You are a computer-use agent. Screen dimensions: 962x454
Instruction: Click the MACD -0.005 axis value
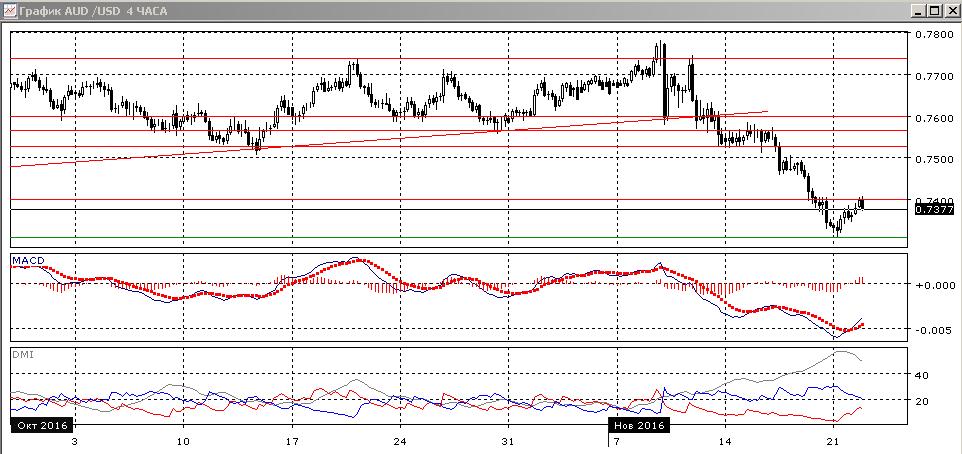933,329
